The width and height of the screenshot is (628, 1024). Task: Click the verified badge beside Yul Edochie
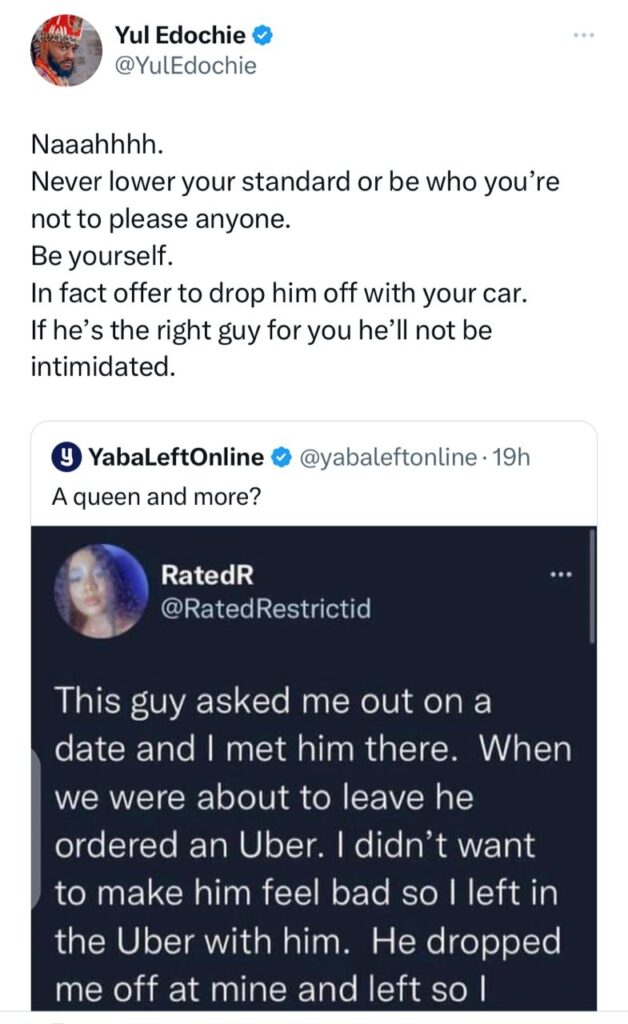[263, 37]
